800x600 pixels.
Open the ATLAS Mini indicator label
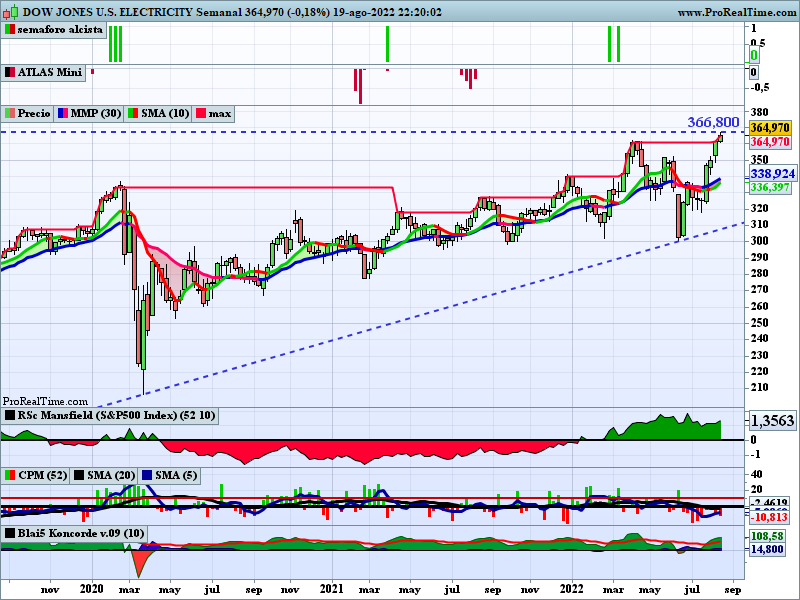[x=43, y=72]
